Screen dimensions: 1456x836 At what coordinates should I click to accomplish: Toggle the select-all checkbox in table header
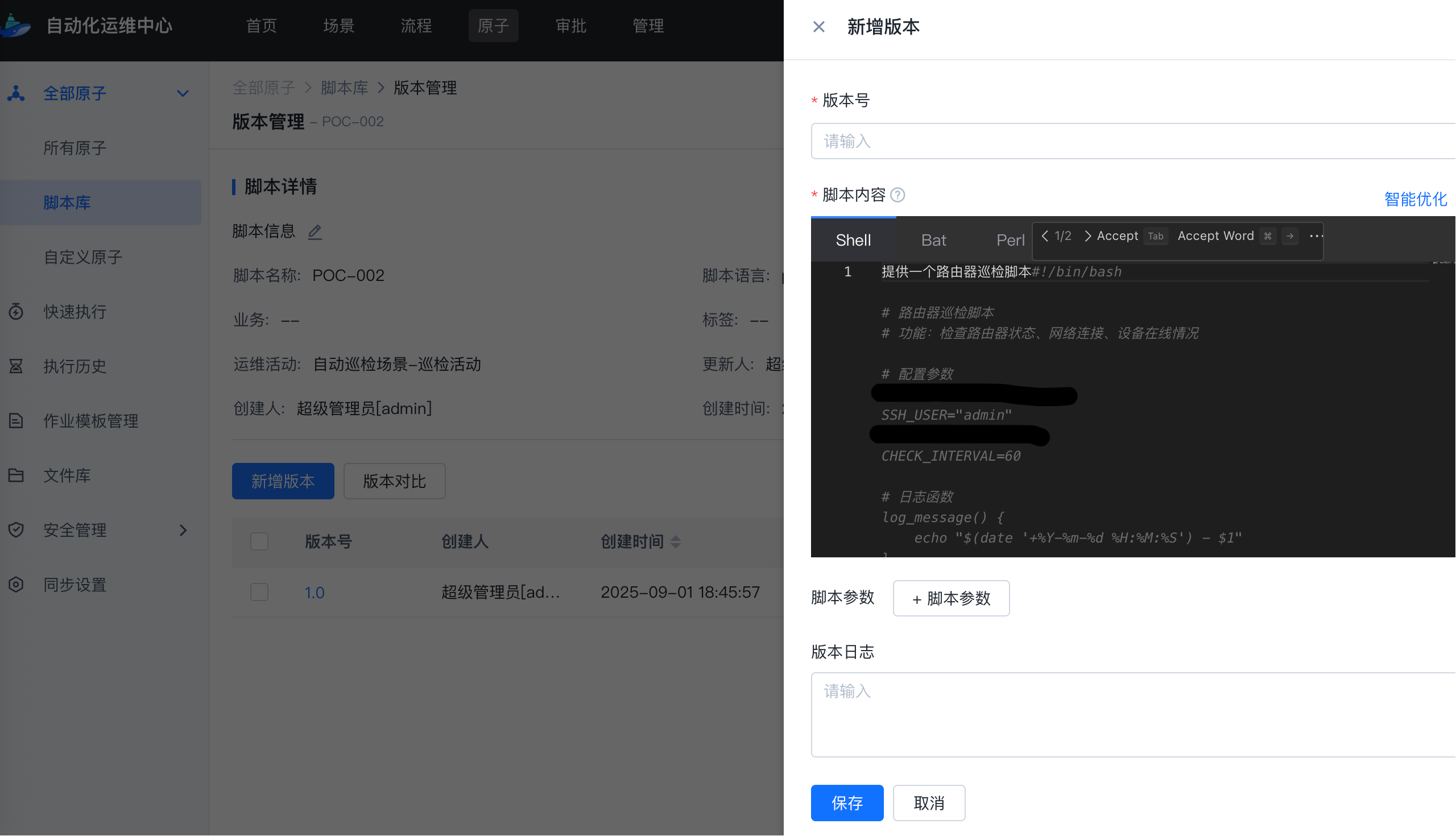point(259,541)
